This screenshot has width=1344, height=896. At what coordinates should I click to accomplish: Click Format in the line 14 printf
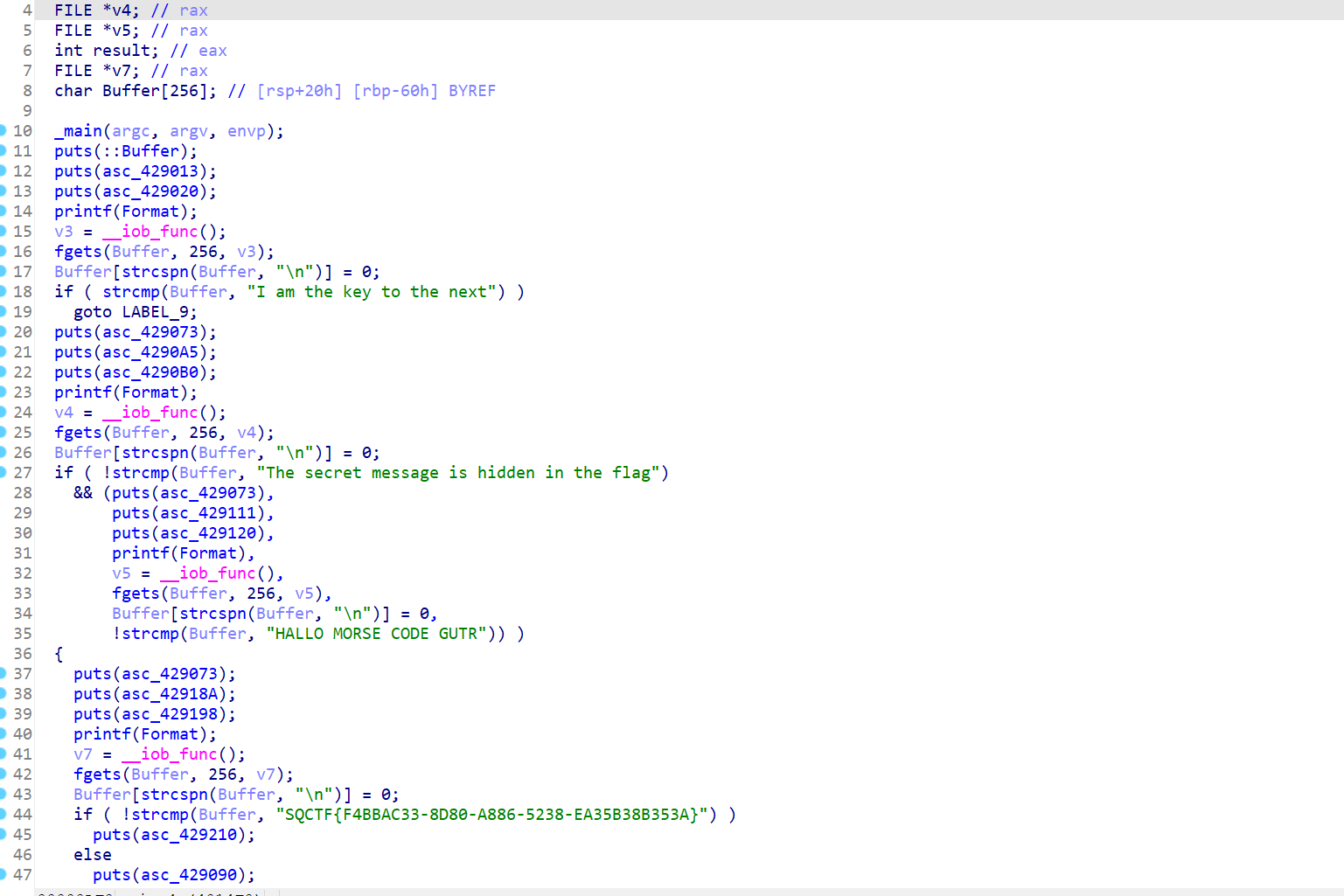coord(150,212)
